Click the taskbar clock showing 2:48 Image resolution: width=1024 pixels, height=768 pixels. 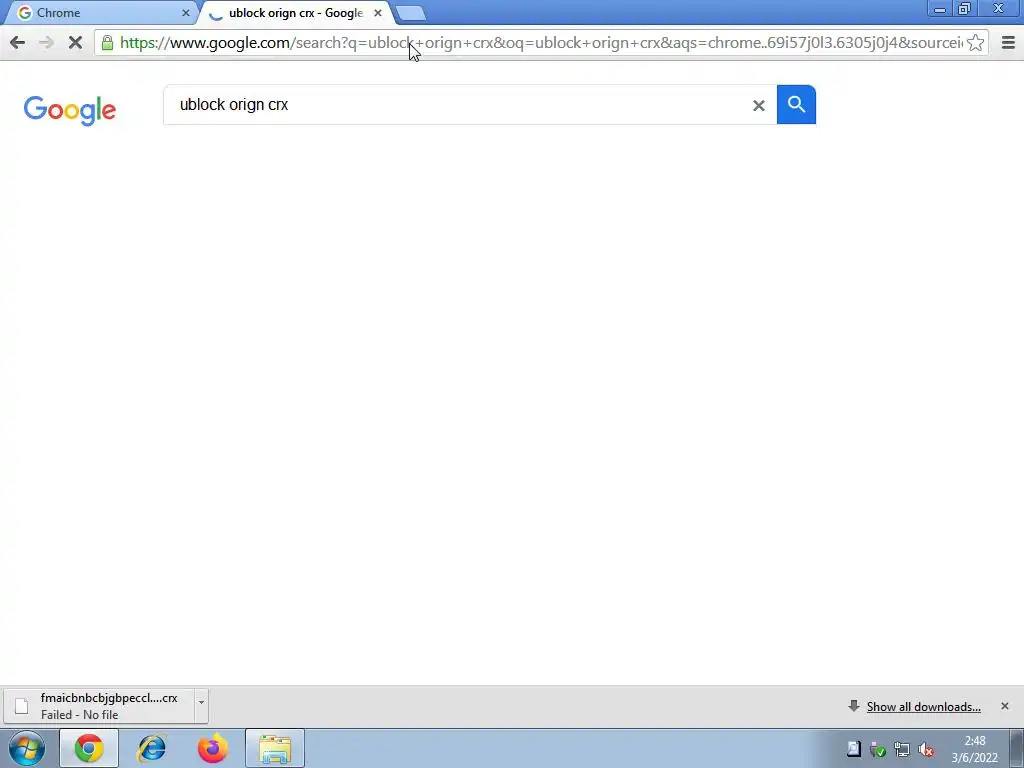point(974,749)
